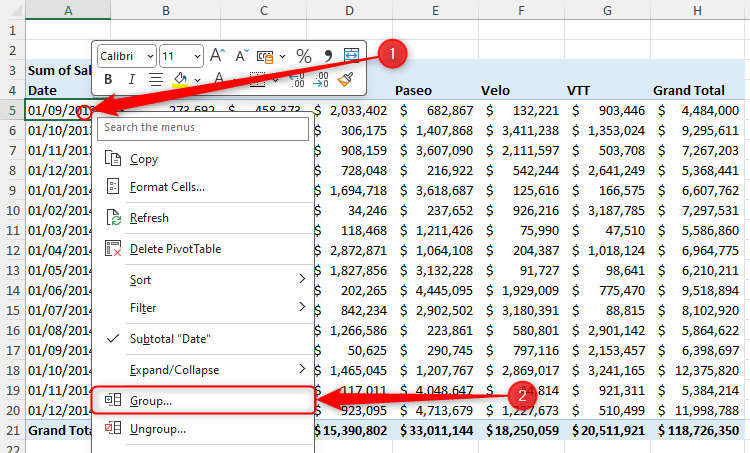Image resolution: width=750 pixels, height=453 pixels.
Task: Select row 21 header
Action: click(12, 431)
